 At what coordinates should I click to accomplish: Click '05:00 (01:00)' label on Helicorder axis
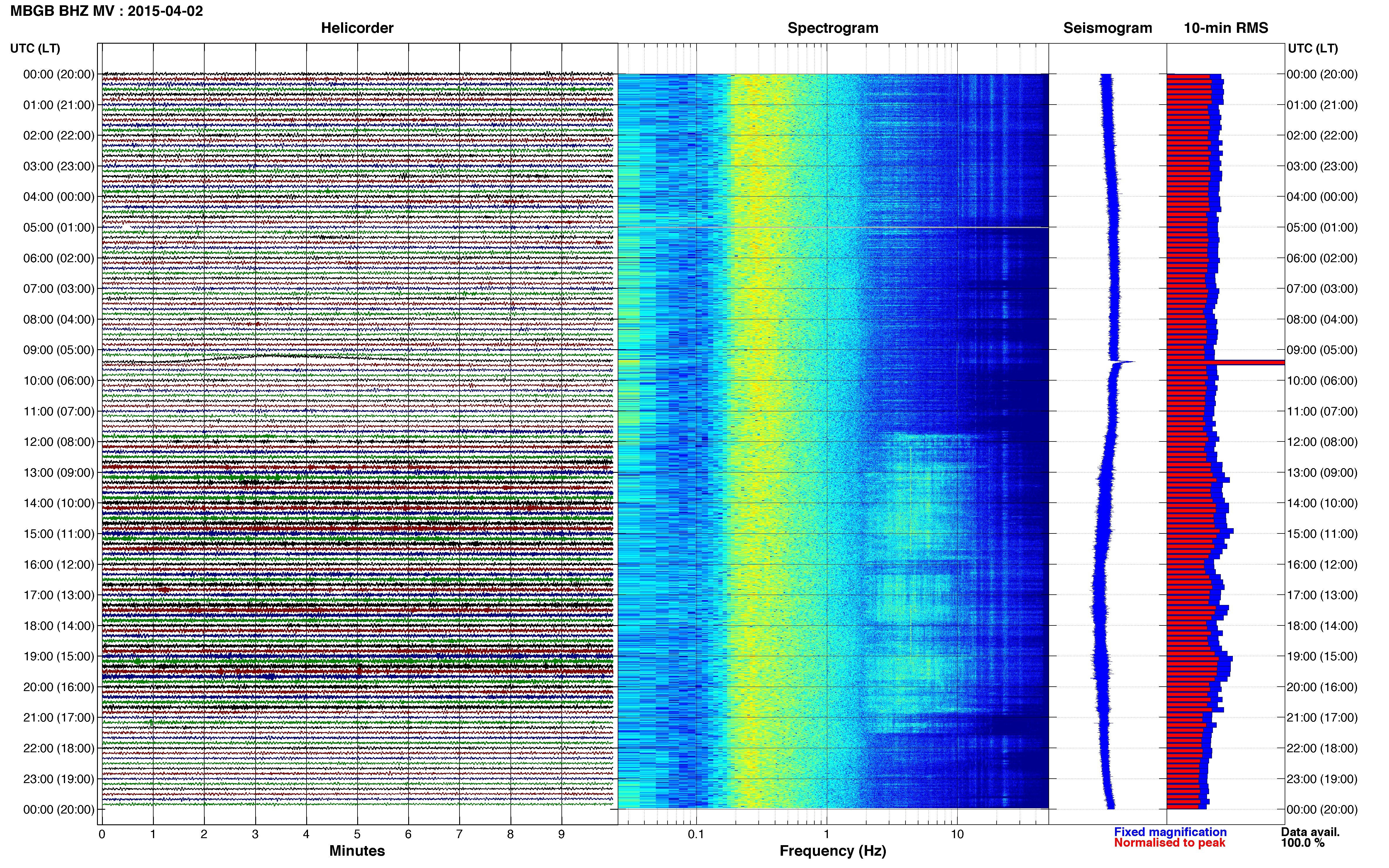tap(59, 227)
